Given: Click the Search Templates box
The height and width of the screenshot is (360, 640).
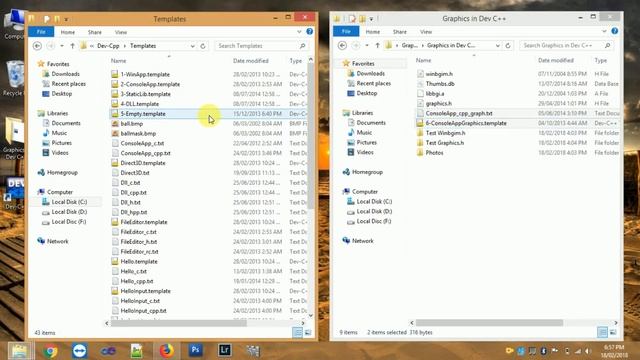Looking at the screenshot, I should [x=261, y=46].
